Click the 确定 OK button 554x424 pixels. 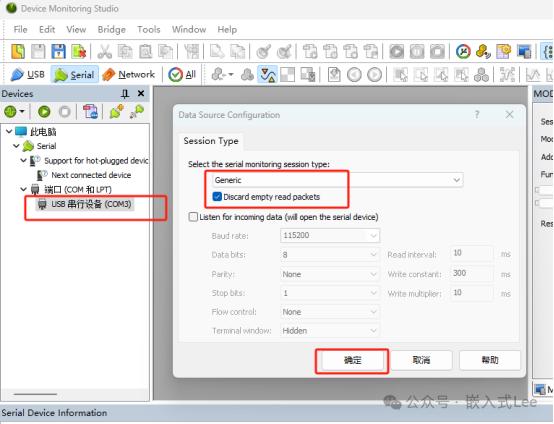(x=352, y=360)
